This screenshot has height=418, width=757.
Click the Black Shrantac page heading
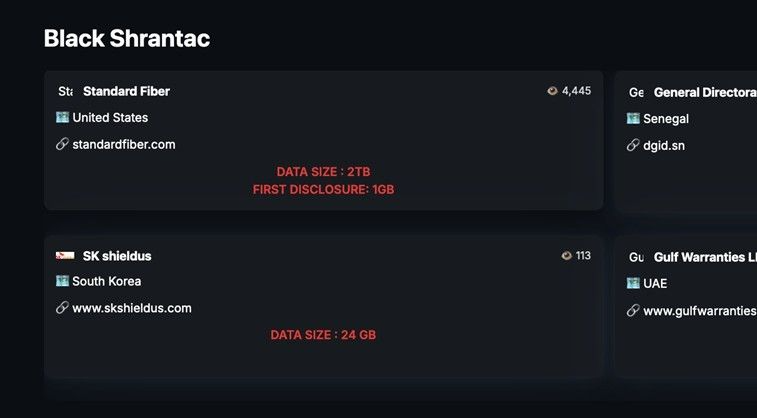[x=127, y=39]
